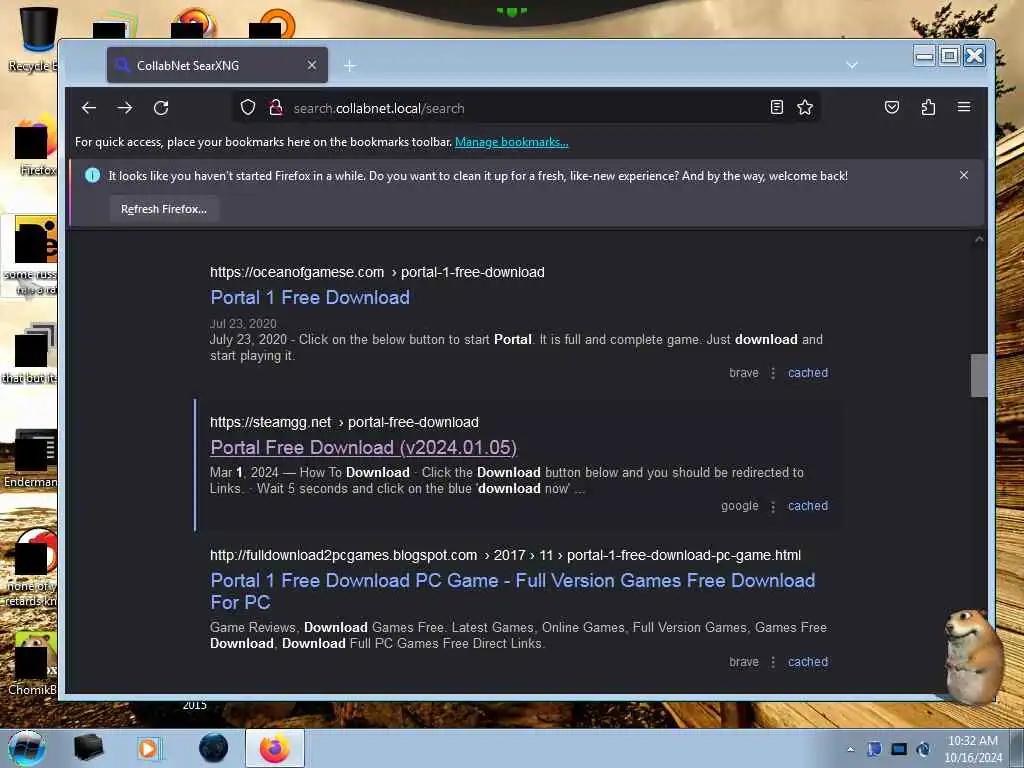The width and height of the screenshot is (1024, 768).
Task: Bookmark this page with the star icon
Action: [x=805, y=107]
